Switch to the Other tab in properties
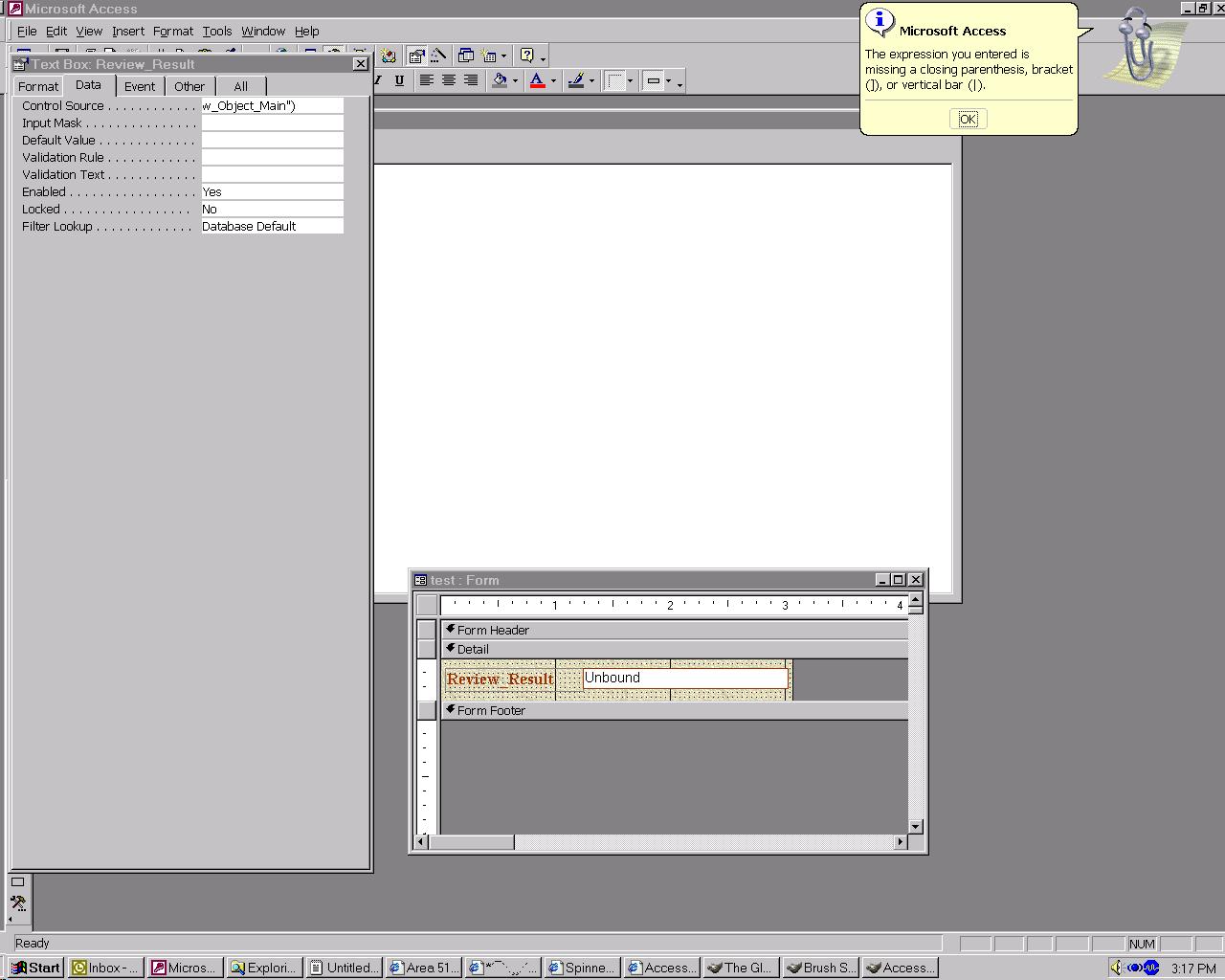Viewport: 1225px width, 980px height. pyautogui.click(x=189, y=86)
